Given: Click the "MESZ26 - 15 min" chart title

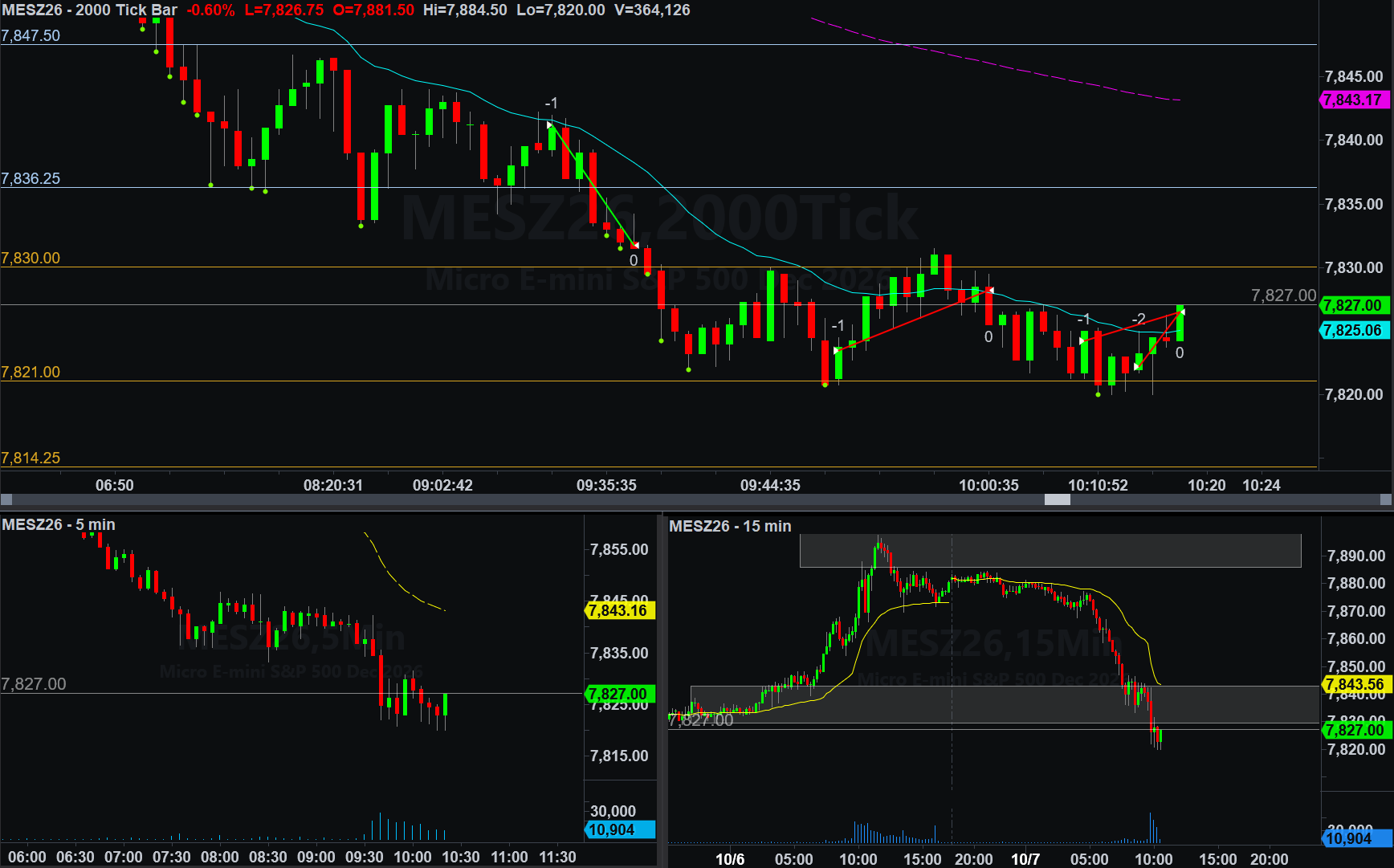Looking at the screenshot, I should 730,526.
